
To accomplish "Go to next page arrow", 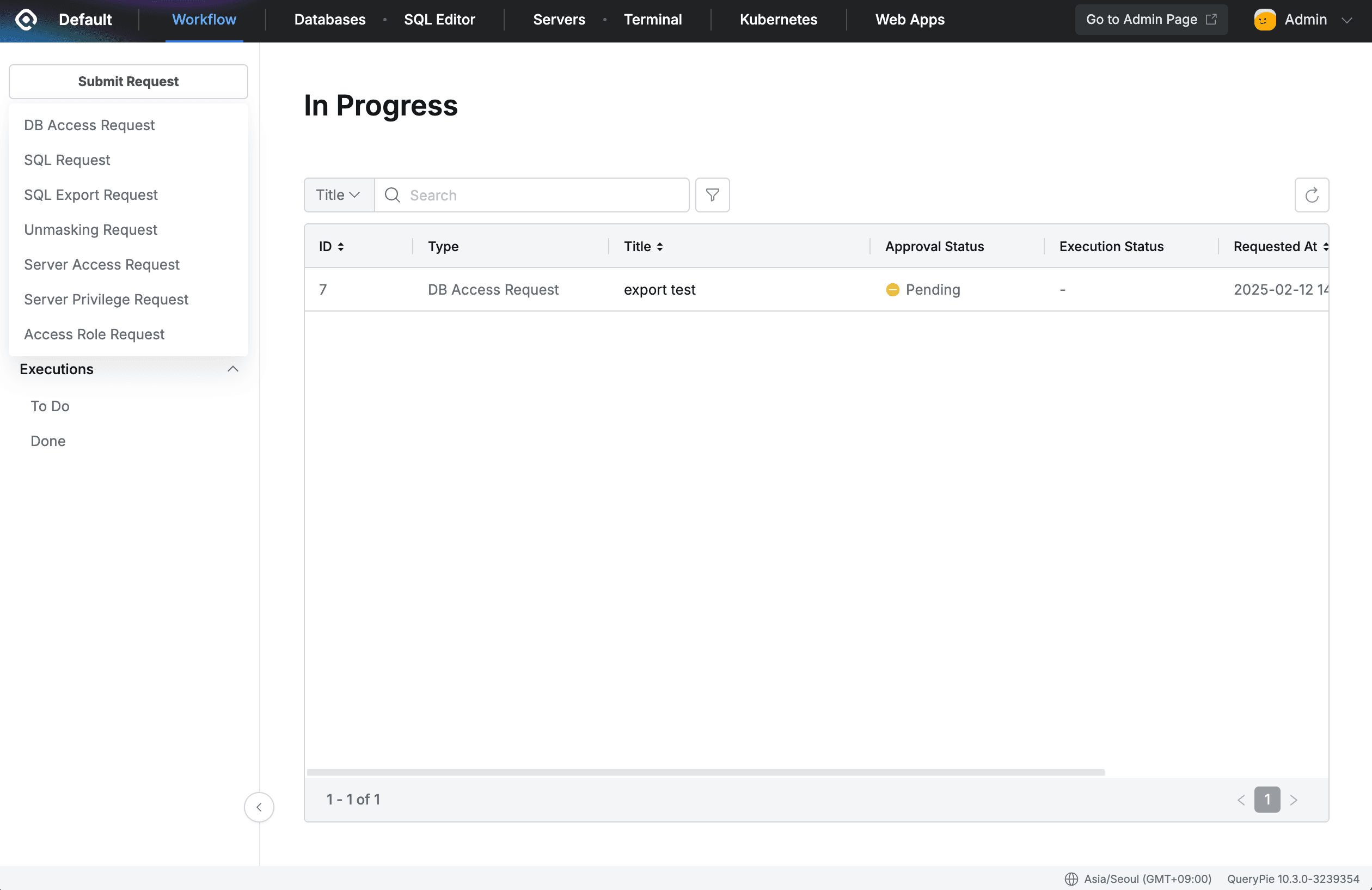I will pyautogui.click(x=1293, y=800).
